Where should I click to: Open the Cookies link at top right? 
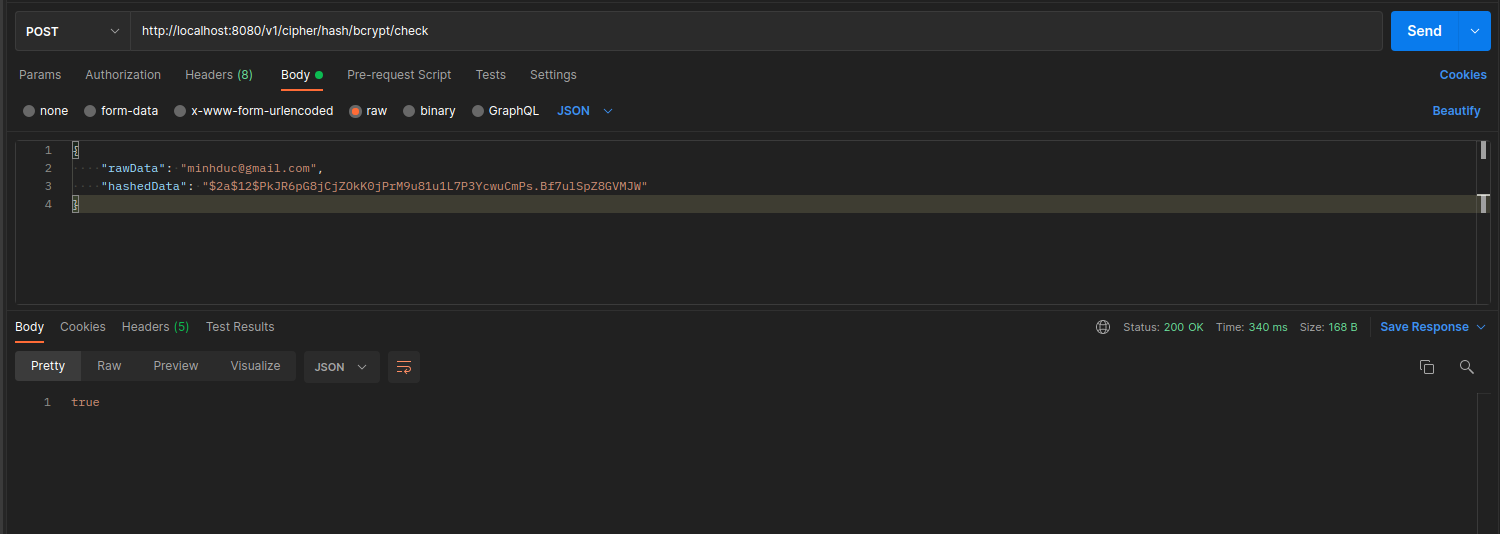point(1462,75)
